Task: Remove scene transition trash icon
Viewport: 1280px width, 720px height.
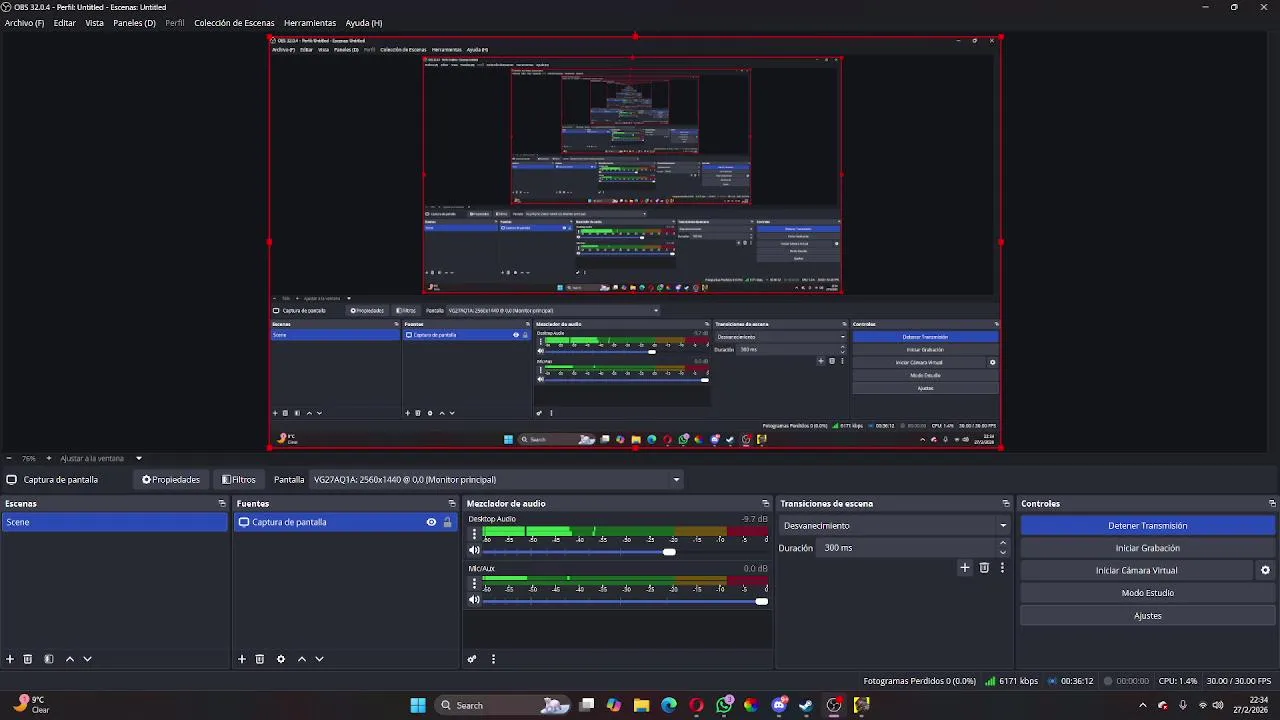Action: click(984, 568)
